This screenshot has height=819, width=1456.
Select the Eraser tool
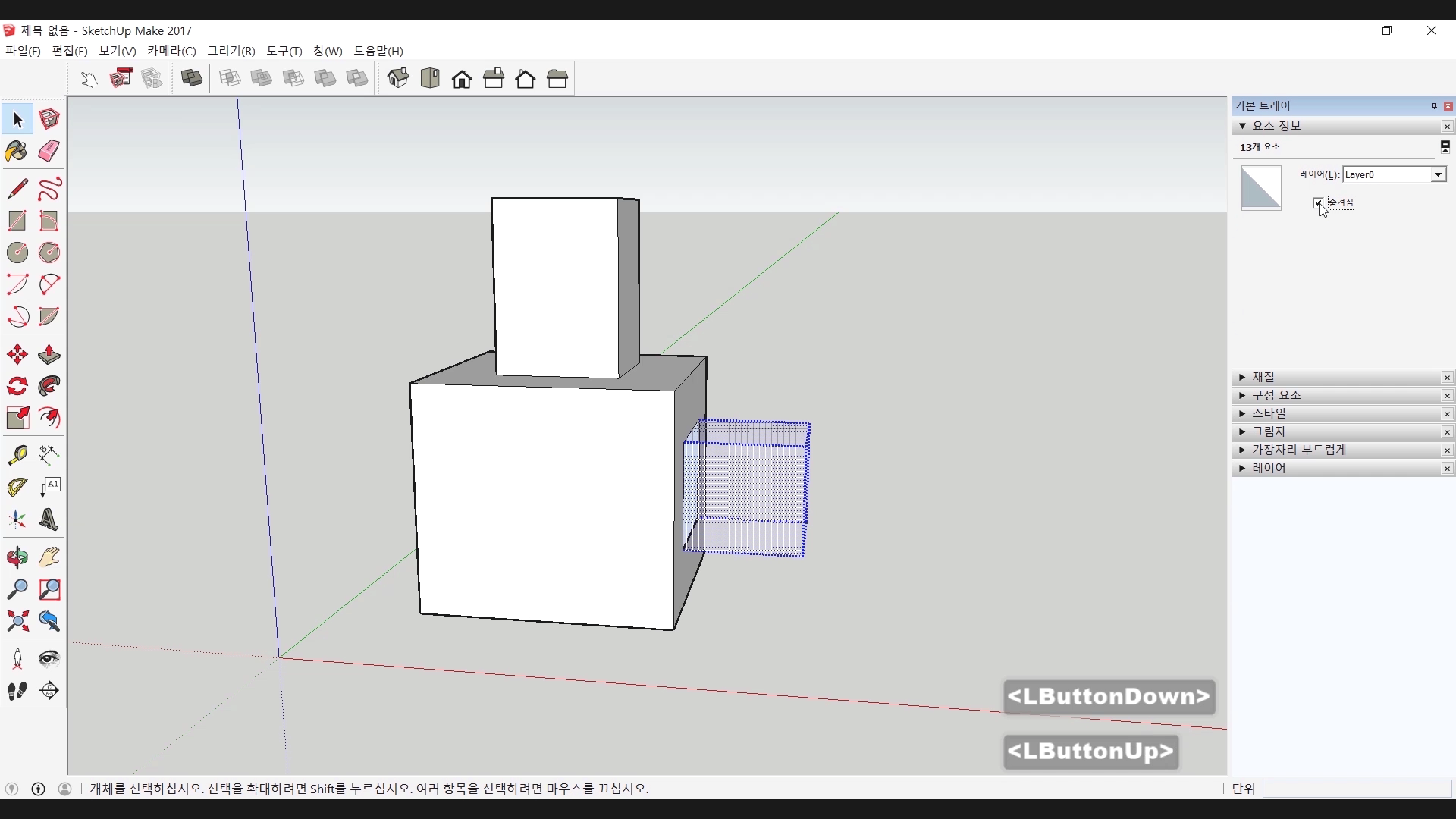tap(49, 151)
